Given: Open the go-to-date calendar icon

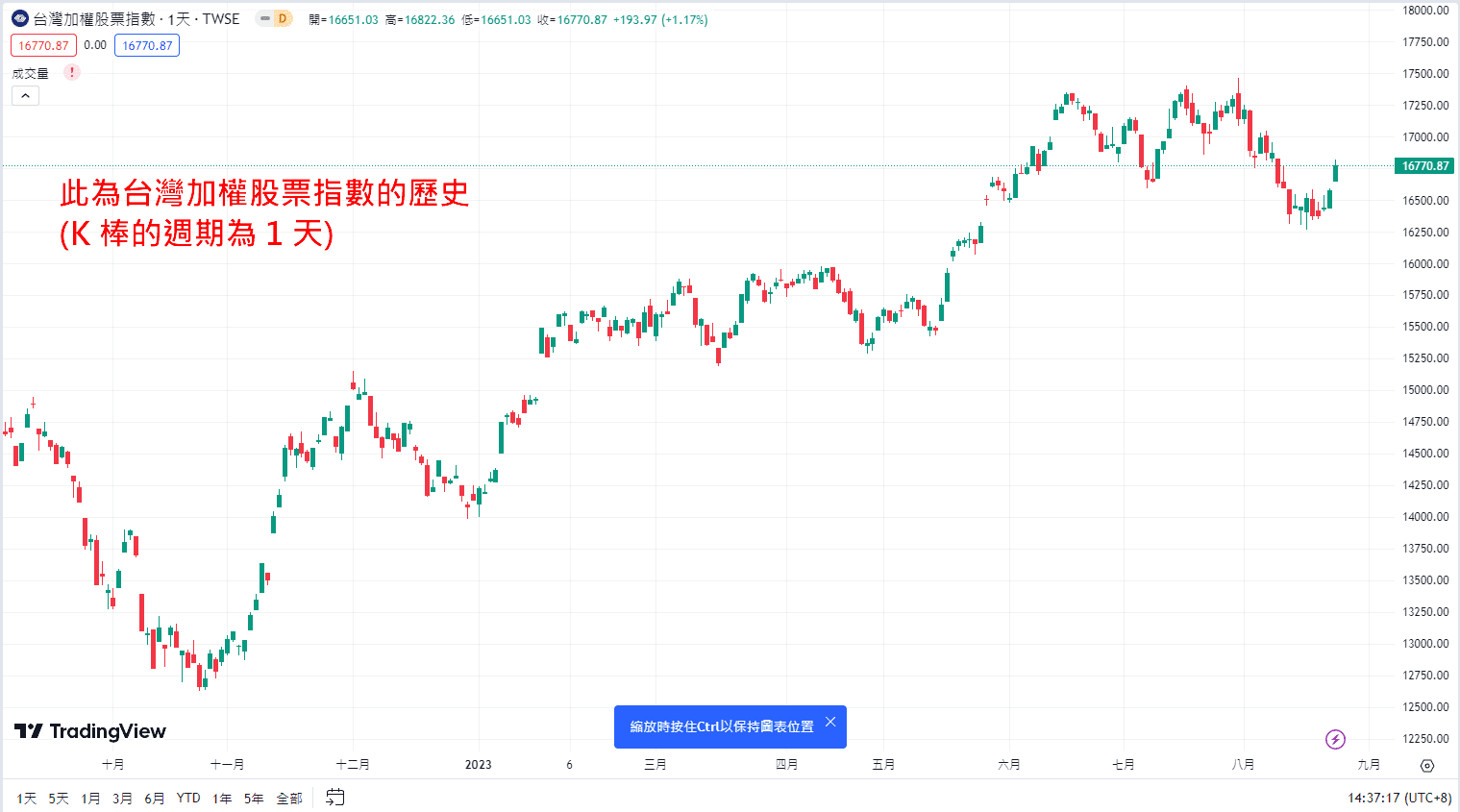Looking at the screenshot, I should [x=334, y=797].
